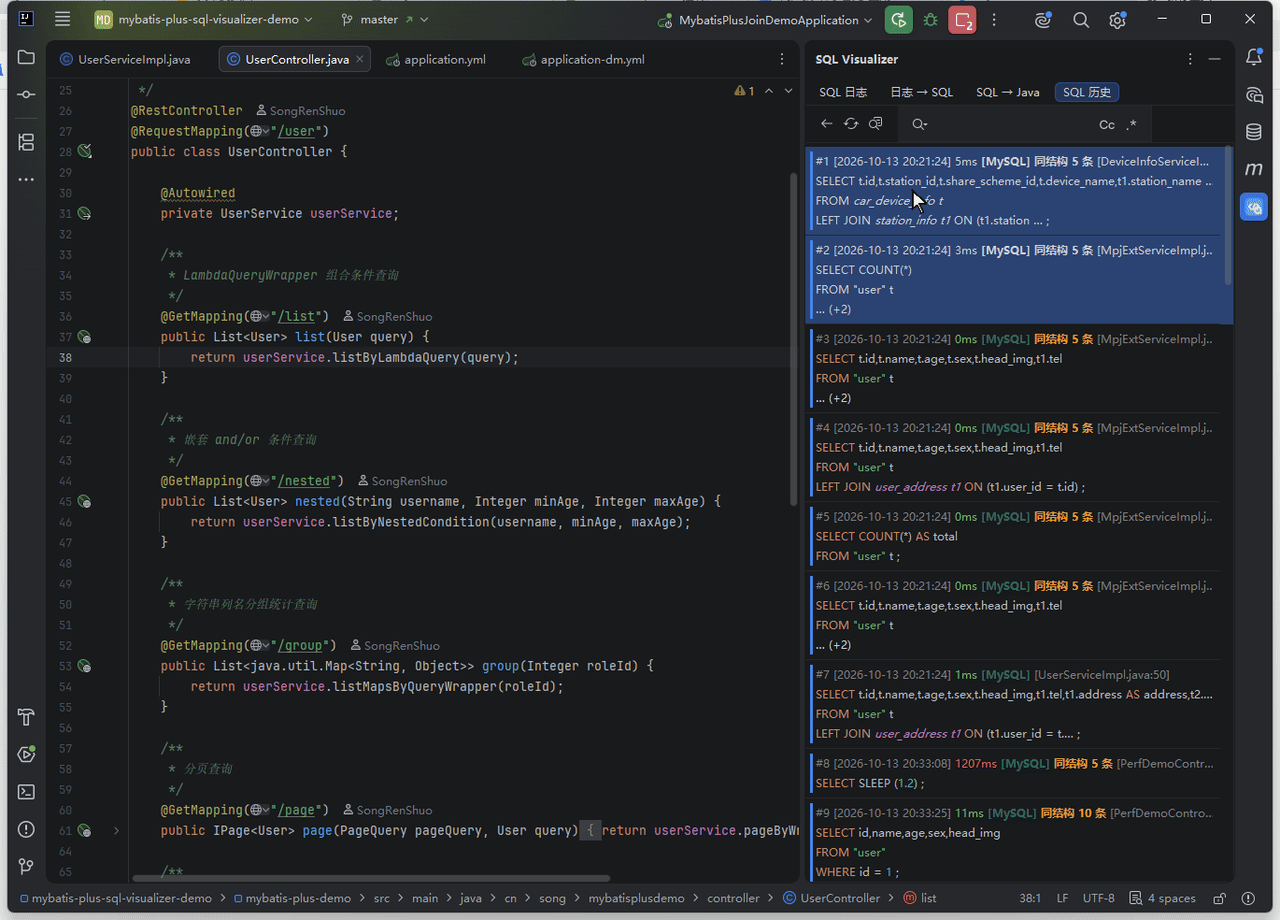Open the Git tool window

26,866
